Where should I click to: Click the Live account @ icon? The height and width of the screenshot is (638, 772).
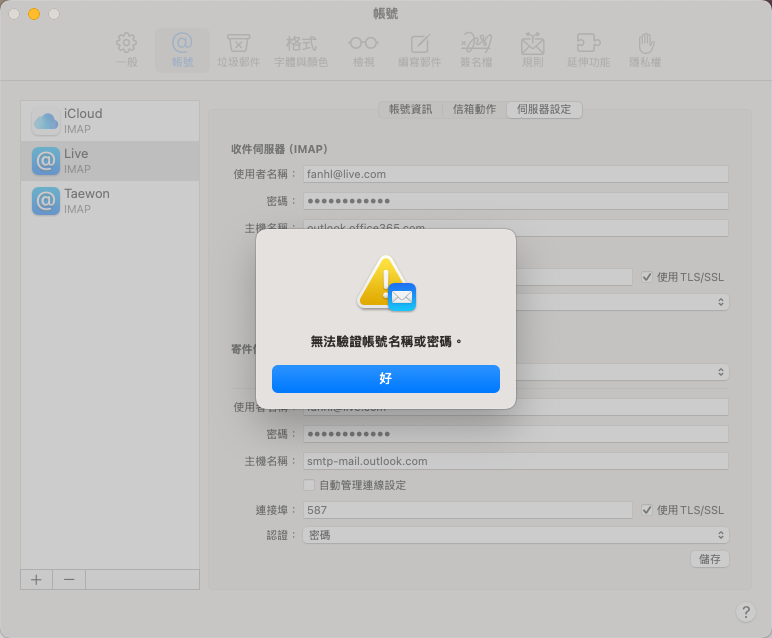tap(46, 161)
